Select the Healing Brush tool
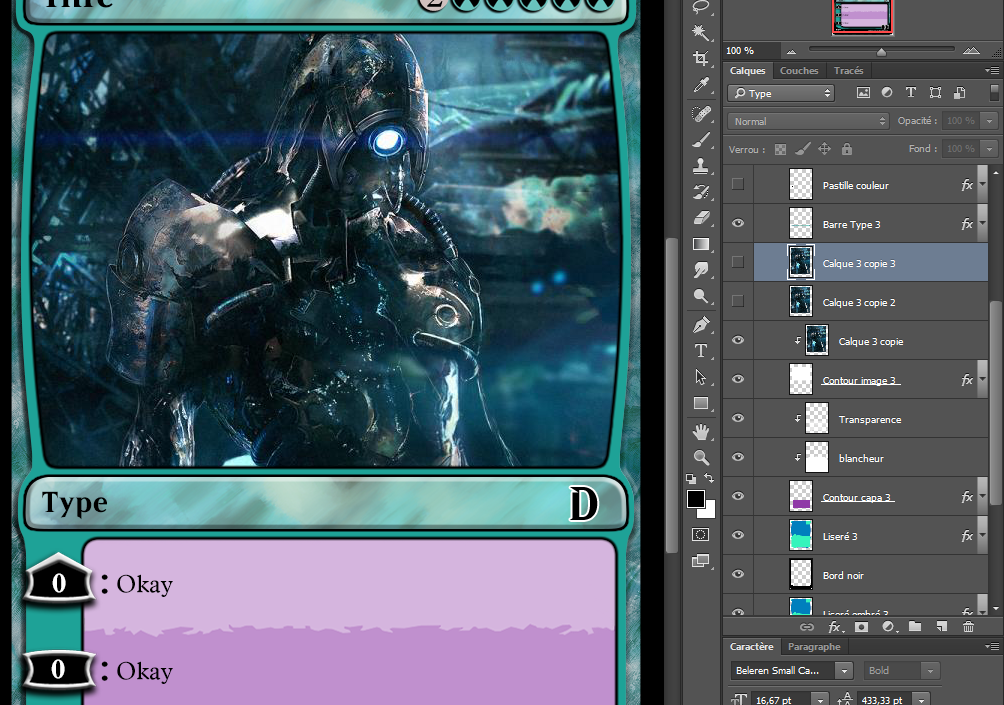The height and width of the screenshot is (705, 1004). click(701, 114)
